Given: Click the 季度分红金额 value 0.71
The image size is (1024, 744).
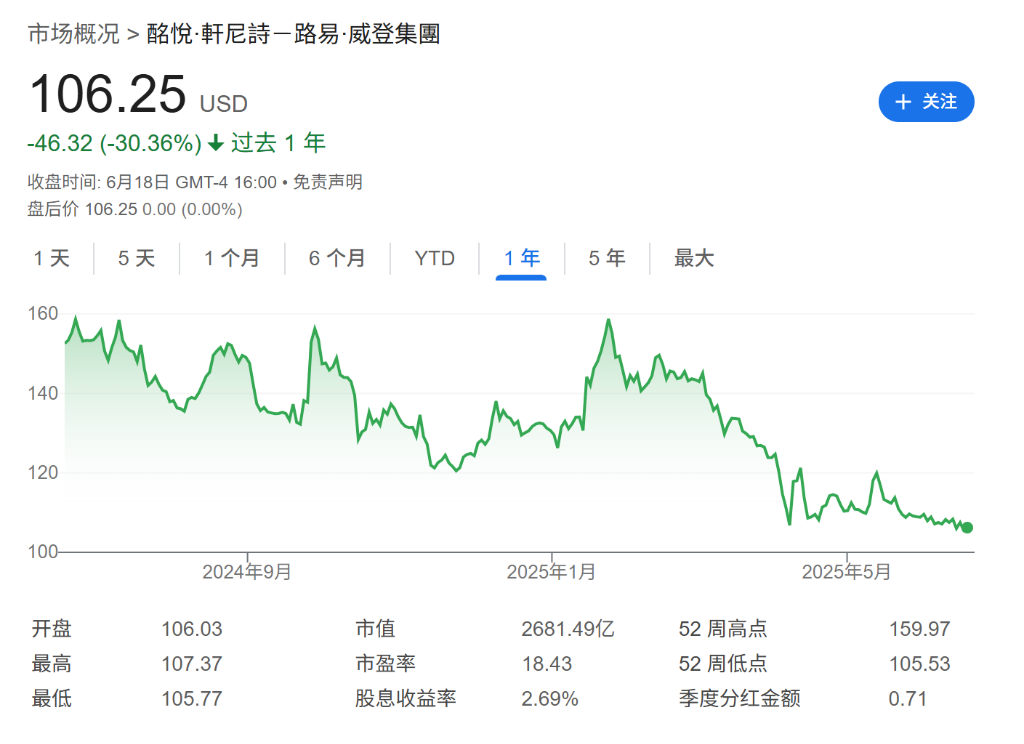Looking at the screenshot, I should click(x=908, y=698).
